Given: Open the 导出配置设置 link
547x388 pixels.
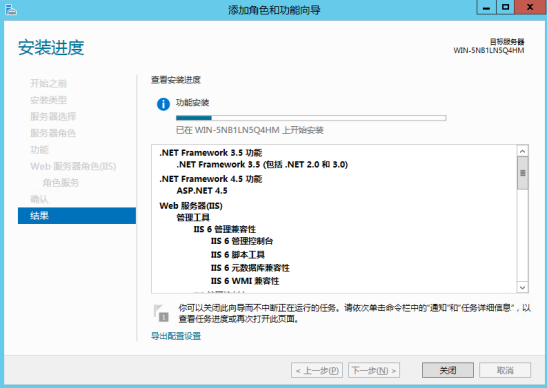Looking at the screenshot, I should coord(176,336).
